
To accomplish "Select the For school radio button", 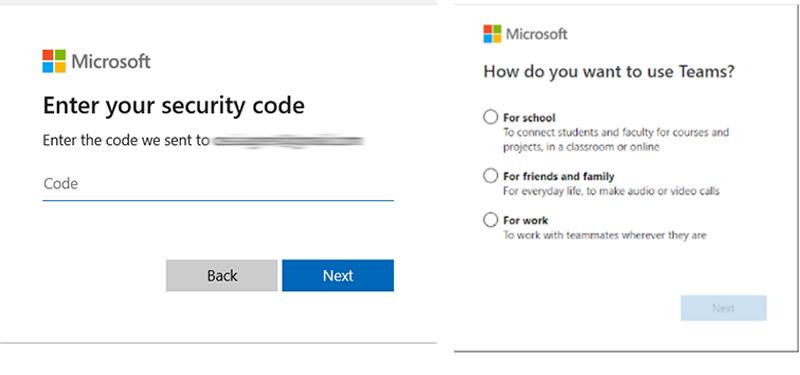I will (x=490, y=117).
